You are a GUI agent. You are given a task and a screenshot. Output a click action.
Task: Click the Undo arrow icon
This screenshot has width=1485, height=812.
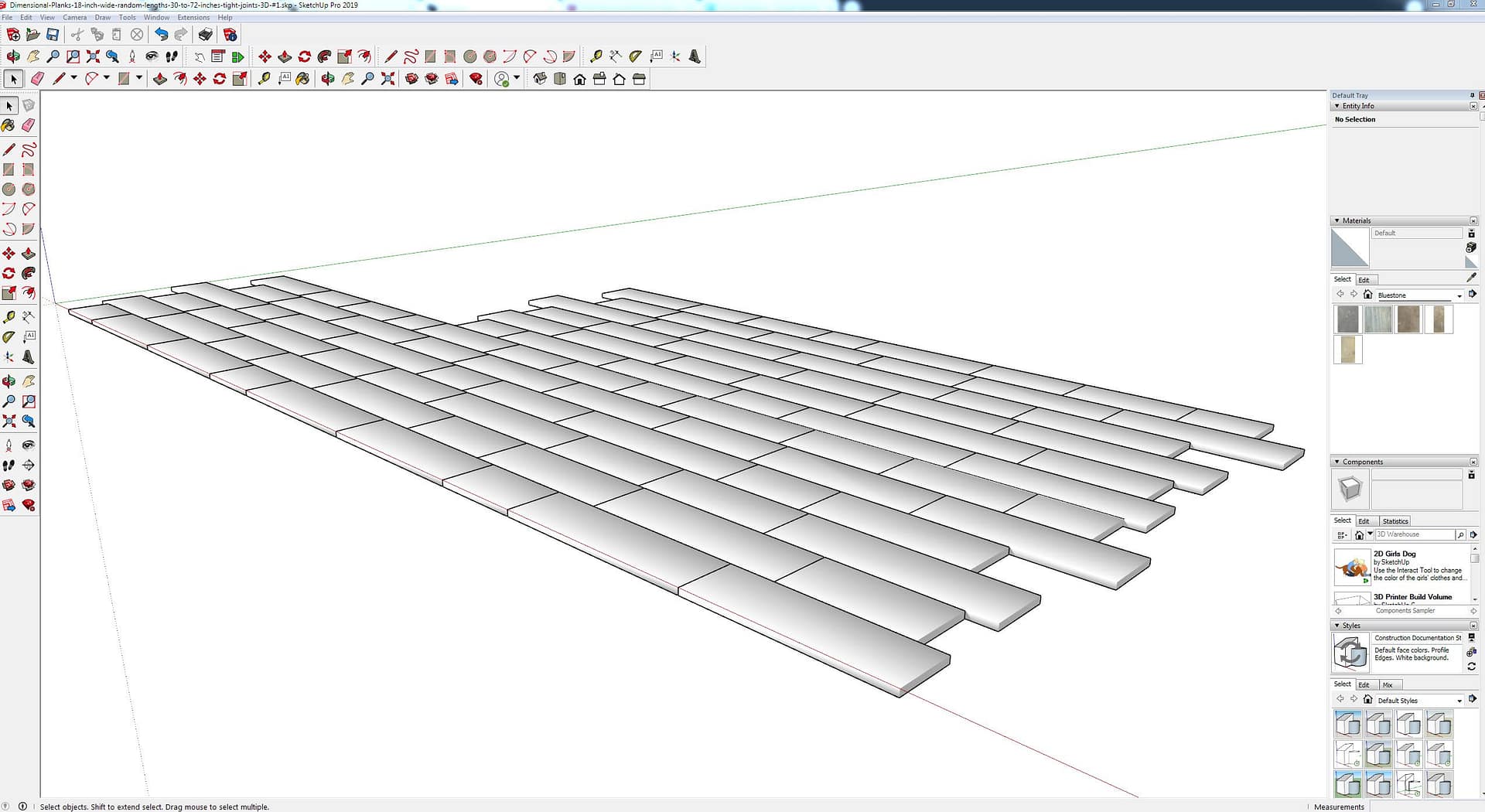[161, 34]
